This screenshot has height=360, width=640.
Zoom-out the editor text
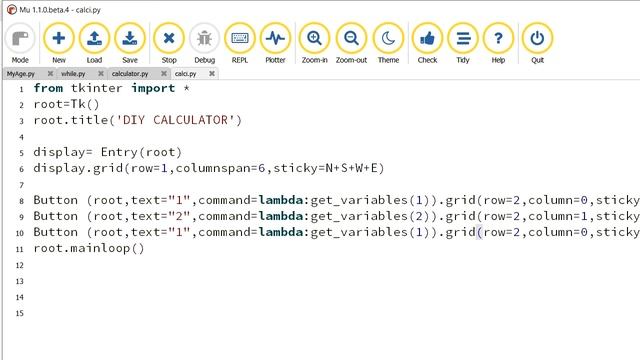[x=351, y=43]
